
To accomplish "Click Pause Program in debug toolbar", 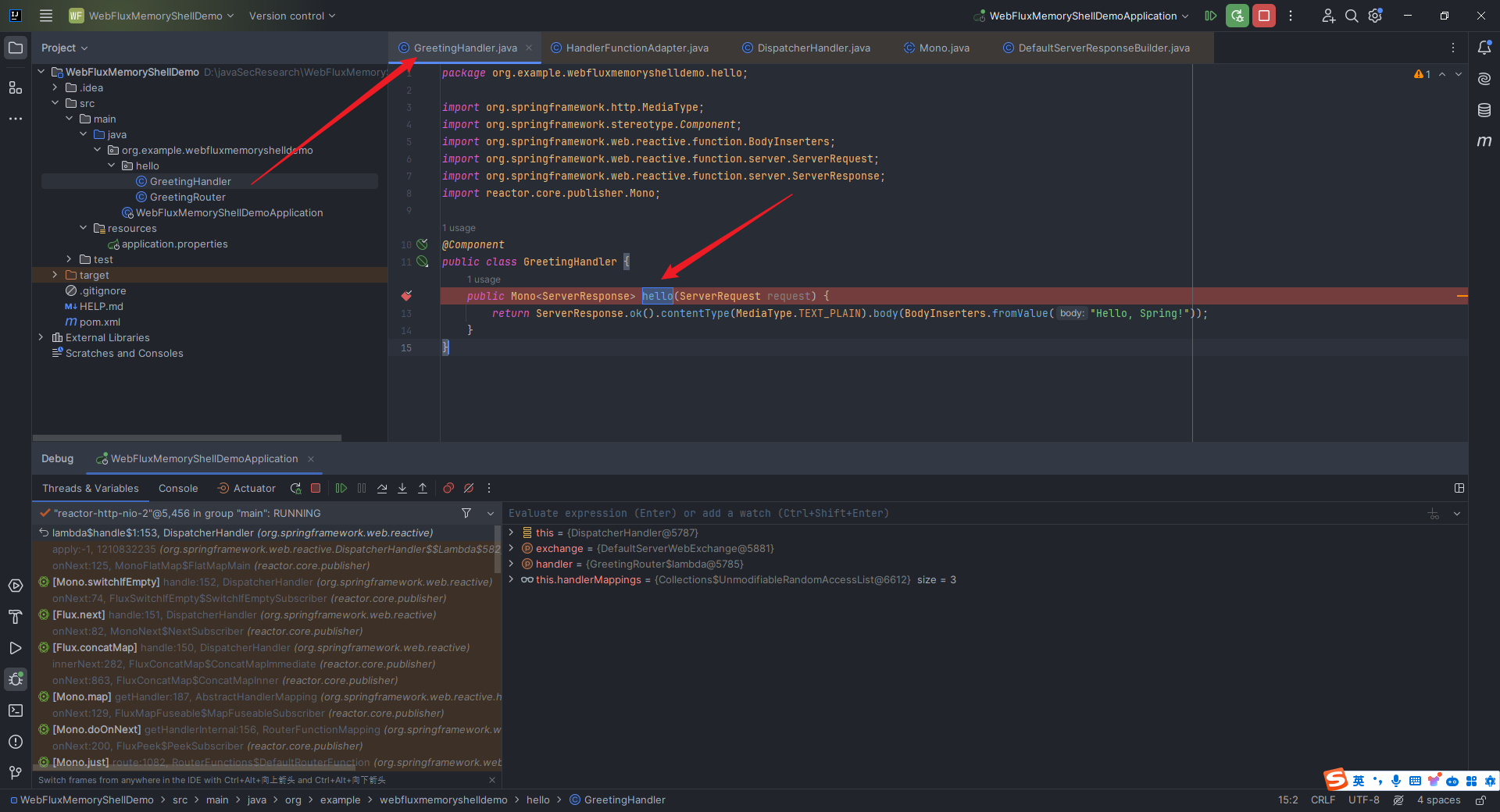I will pos(362,488).
